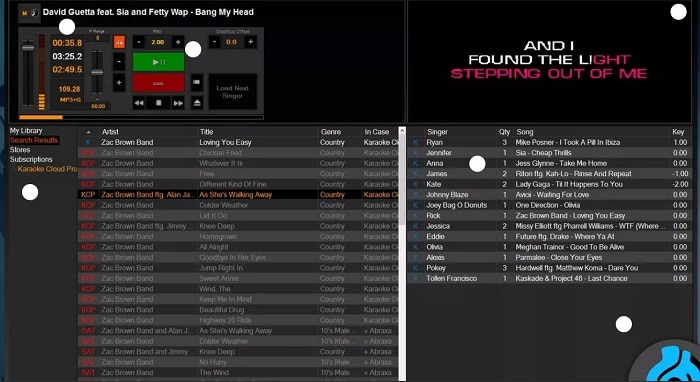Increase the Key value with the plus button
This screenshot has width=700, height=382.
click(x=178, y=42)
